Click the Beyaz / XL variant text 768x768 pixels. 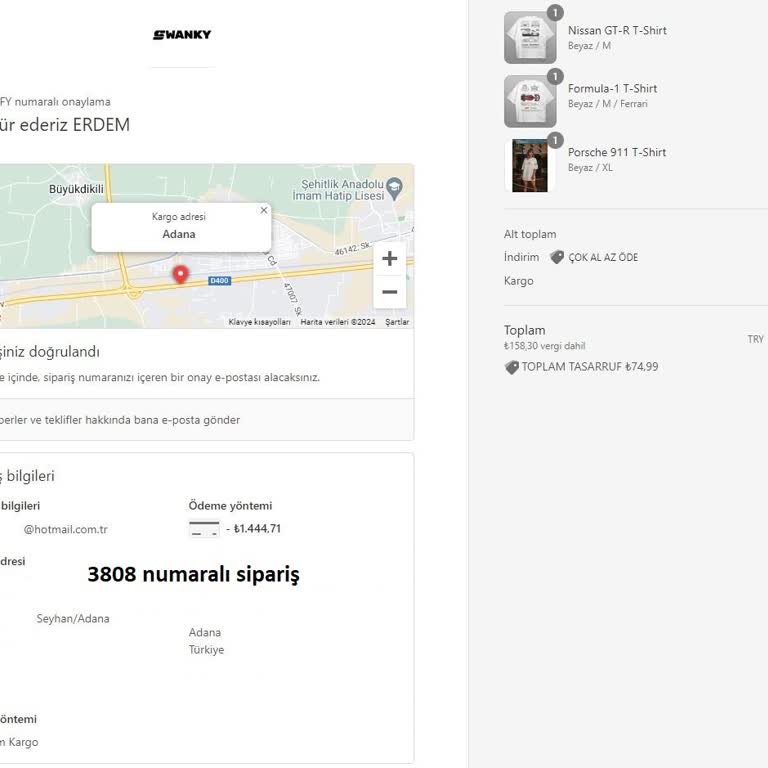pos(590,168)
